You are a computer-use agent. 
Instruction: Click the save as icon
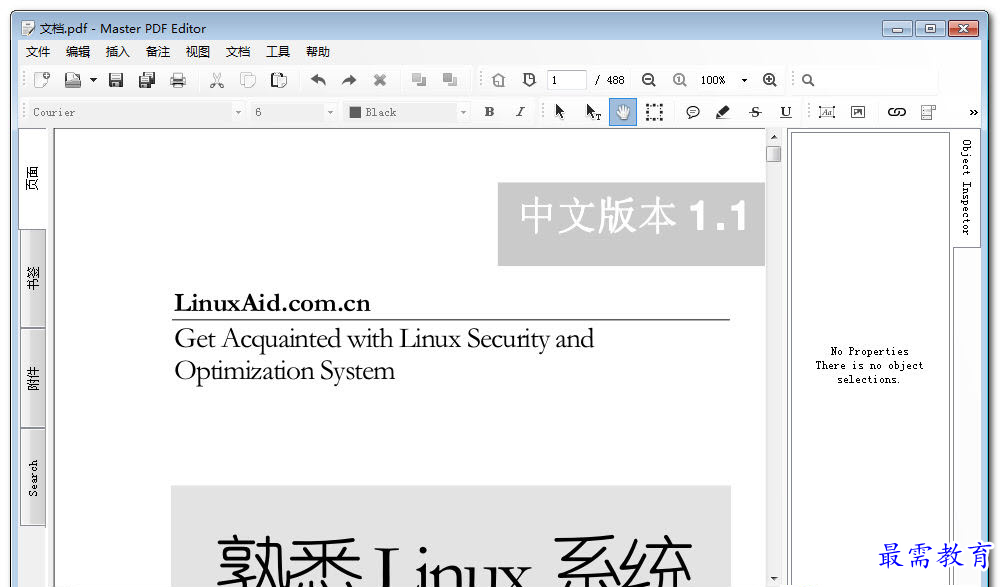click(x=147, y=80)
